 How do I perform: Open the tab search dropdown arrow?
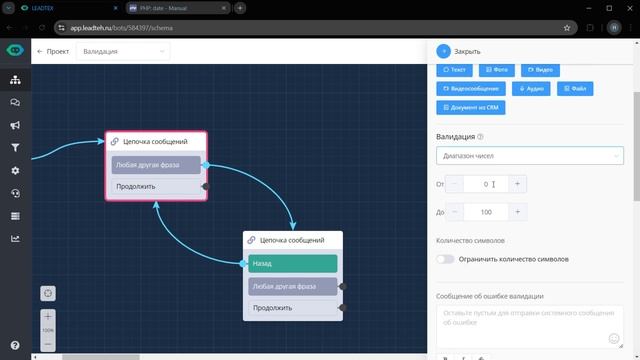pos(9,8)
